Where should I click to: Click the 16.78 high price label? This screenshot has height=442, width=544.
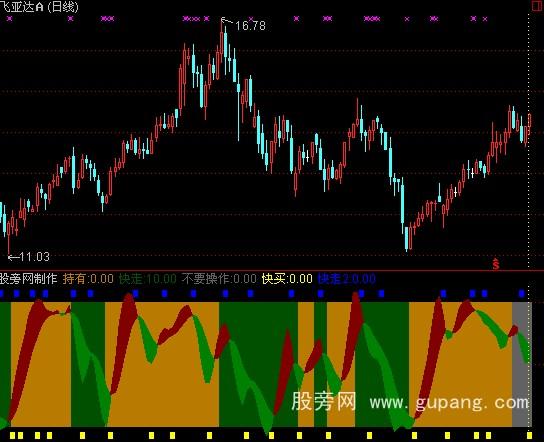tap(250, 25)
